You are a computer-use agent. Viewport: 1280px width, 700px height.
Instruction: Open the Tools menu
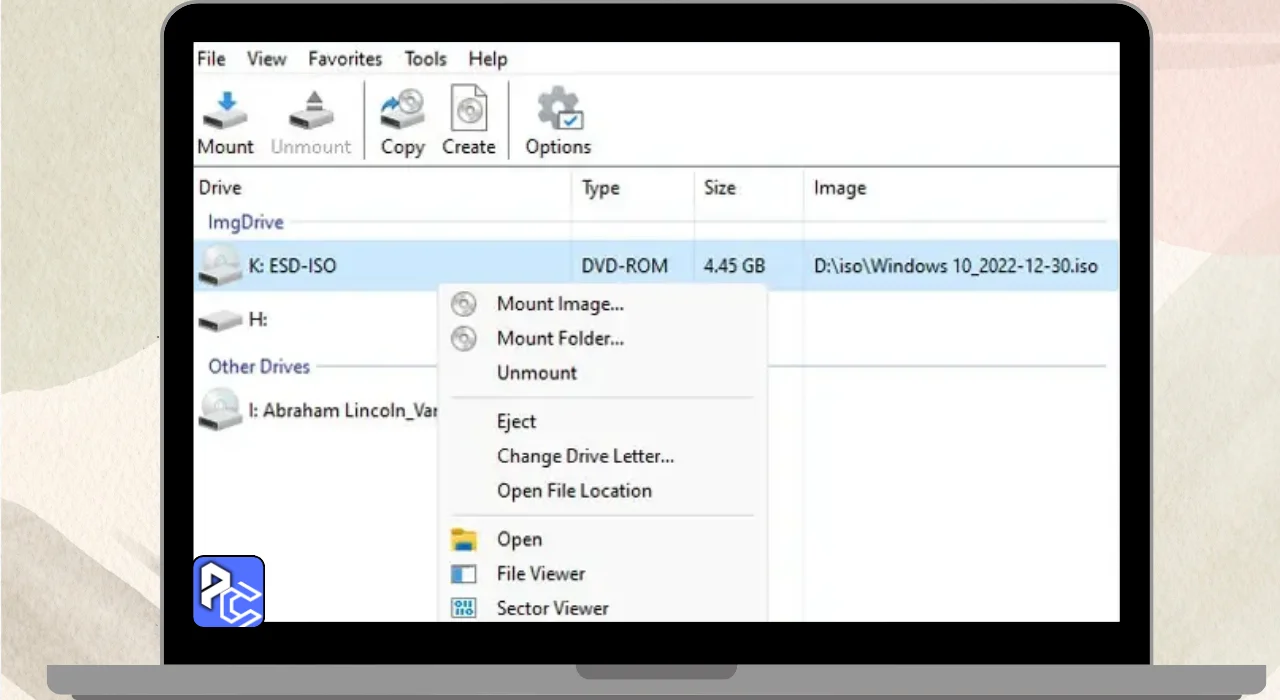(425, 59)
